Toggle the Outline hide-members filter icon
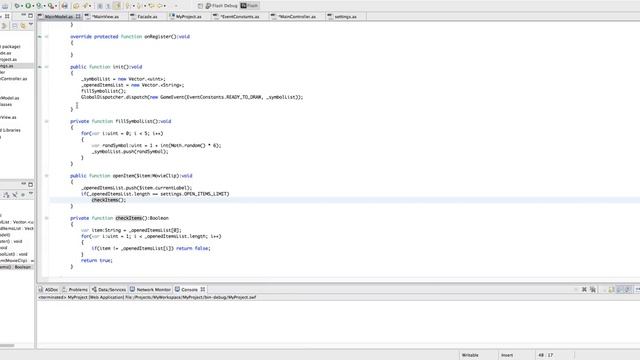The width and height of the screenshot is (640, 360). coord(15,195)
